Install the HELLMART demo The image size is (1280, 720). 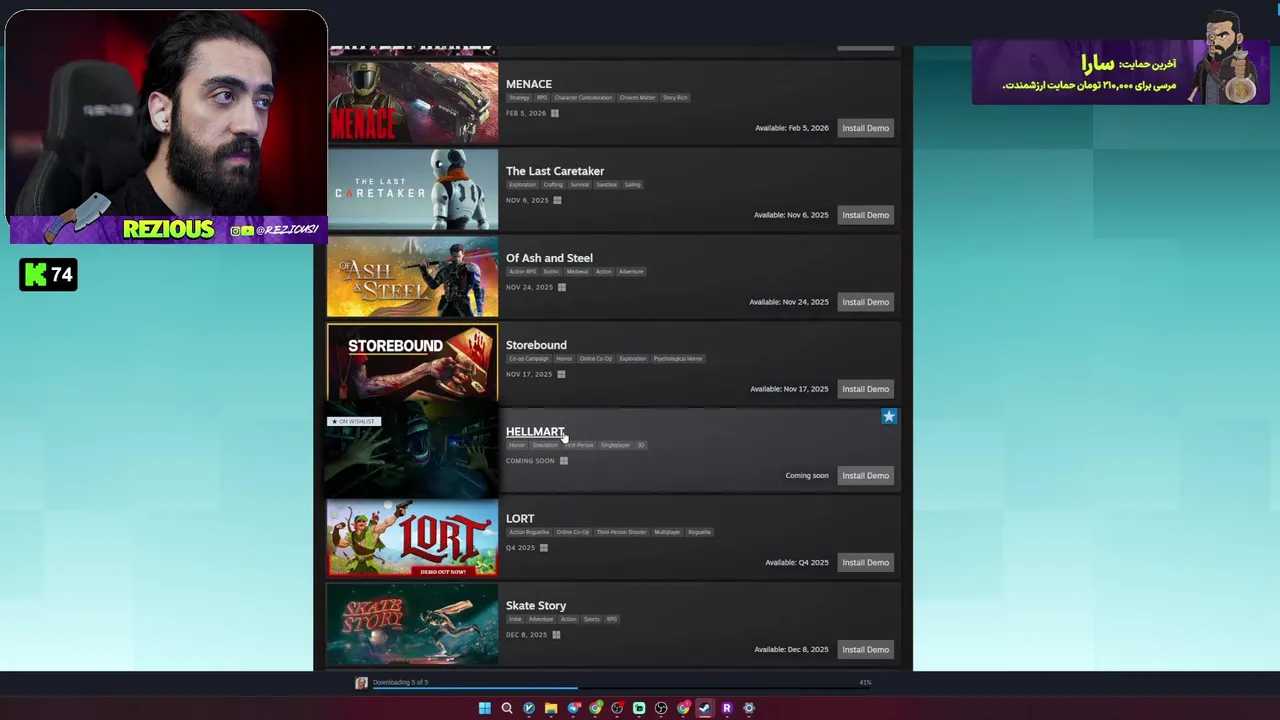coord(865,476)
